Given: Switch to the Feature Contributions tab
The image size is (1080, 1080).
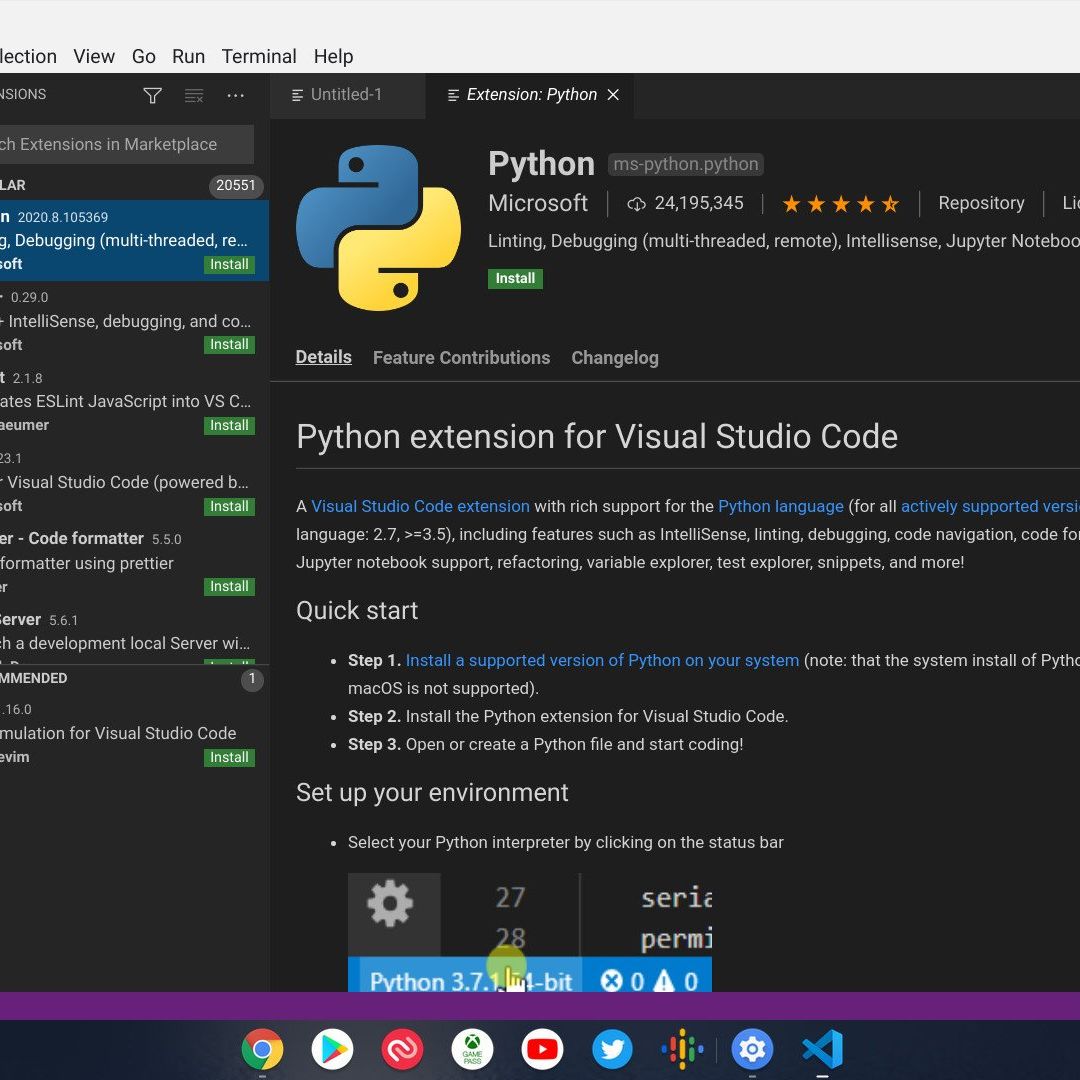Looking at the screenshot, I should pyautogui.click(x=461, y=358).
